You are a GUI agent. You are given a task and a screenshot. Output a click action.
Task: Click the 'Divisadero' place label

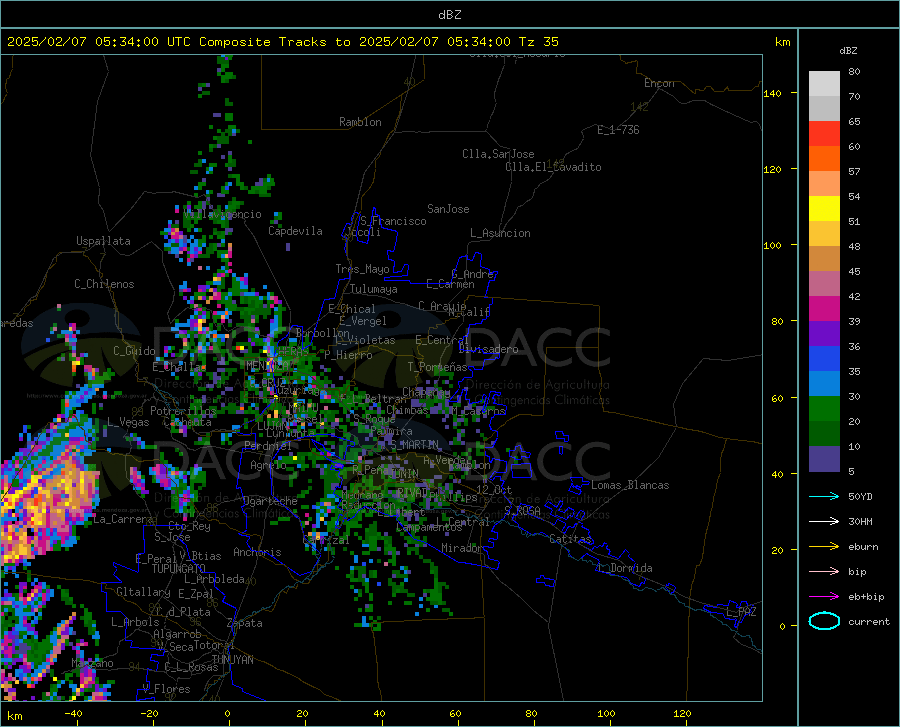(488, 349)
